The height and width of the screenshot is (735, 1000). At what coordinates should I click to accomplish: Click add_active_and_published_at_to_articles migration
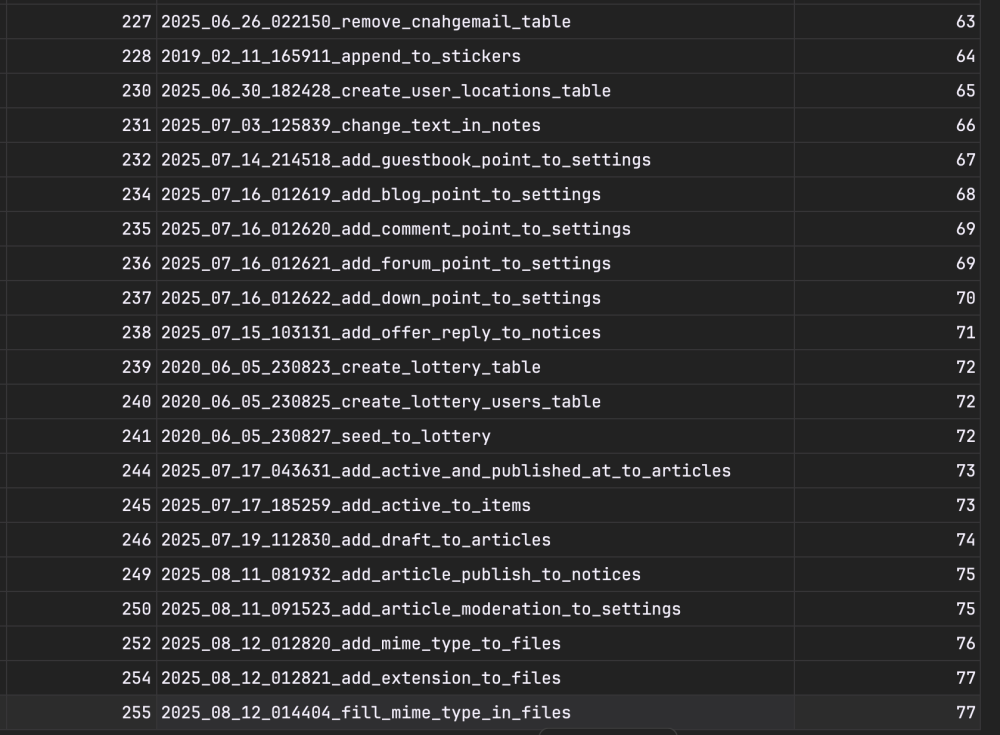point(446,470)
